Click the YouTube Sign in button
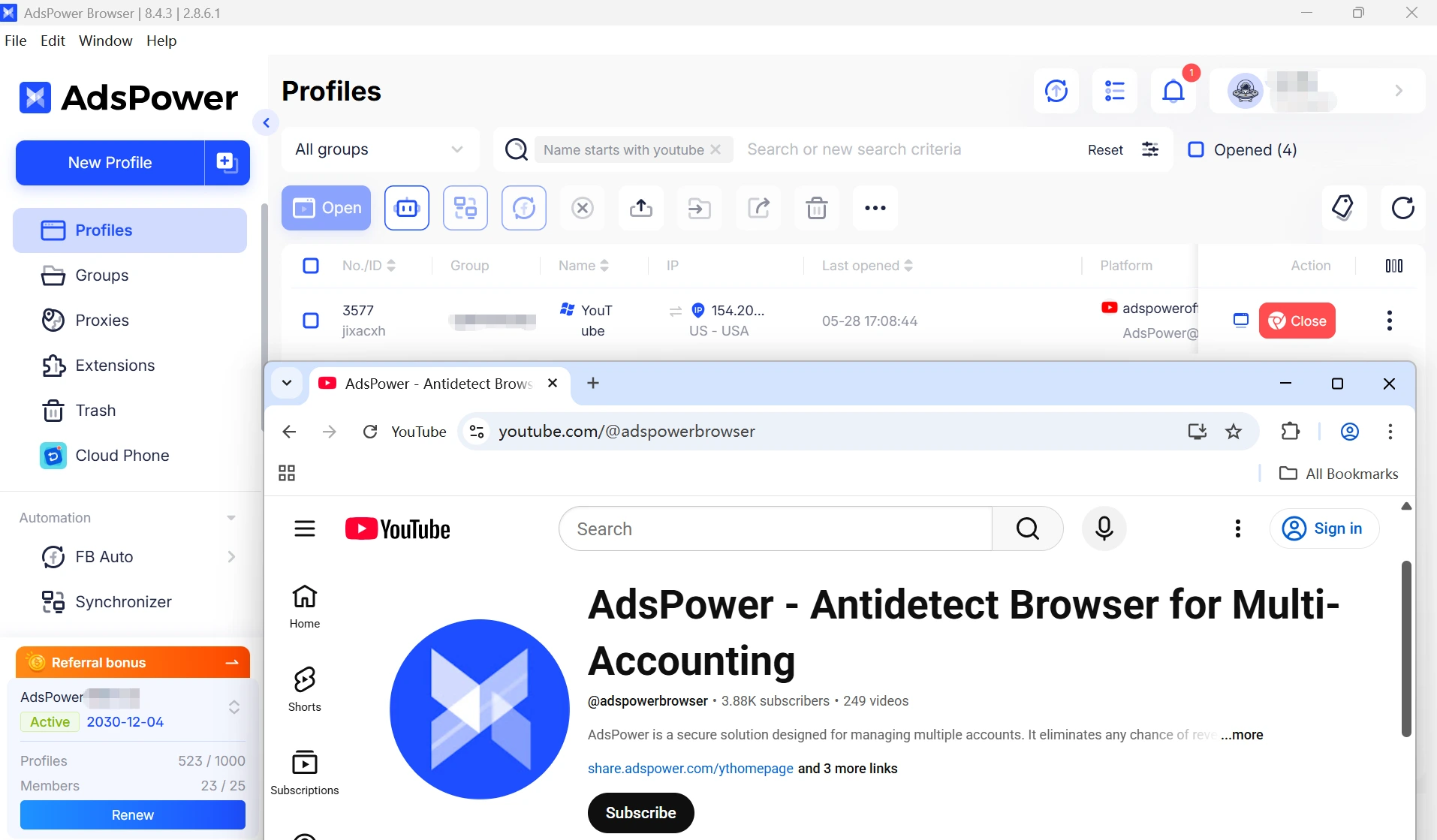 [x=1324, y=528]
